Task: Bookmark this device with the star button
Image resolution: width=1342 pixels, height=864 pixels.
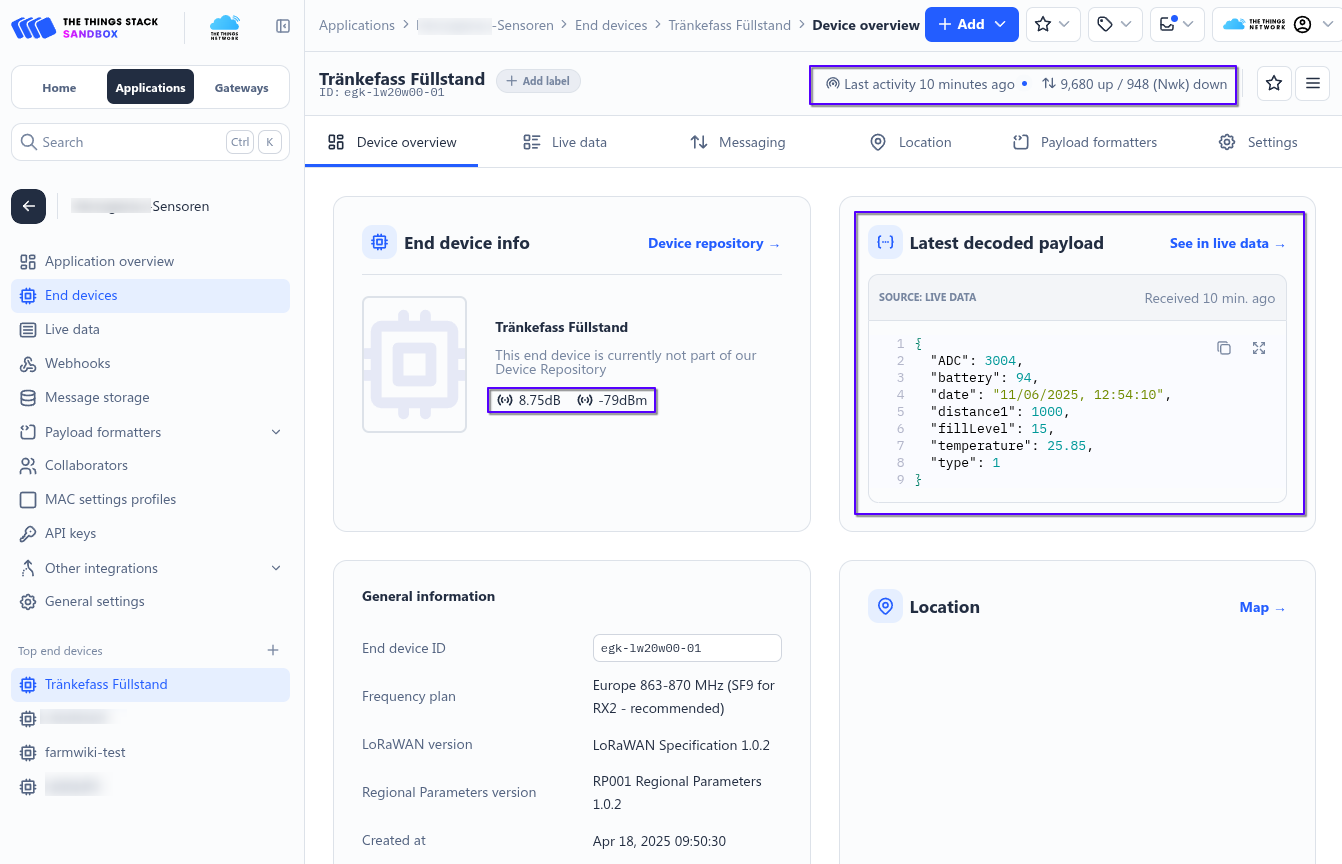Action: point(1273,84)
